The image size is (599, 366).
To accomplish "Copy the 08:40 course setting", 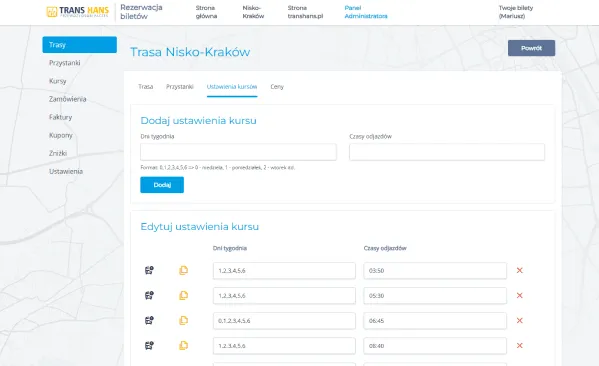I will (183, 346).
